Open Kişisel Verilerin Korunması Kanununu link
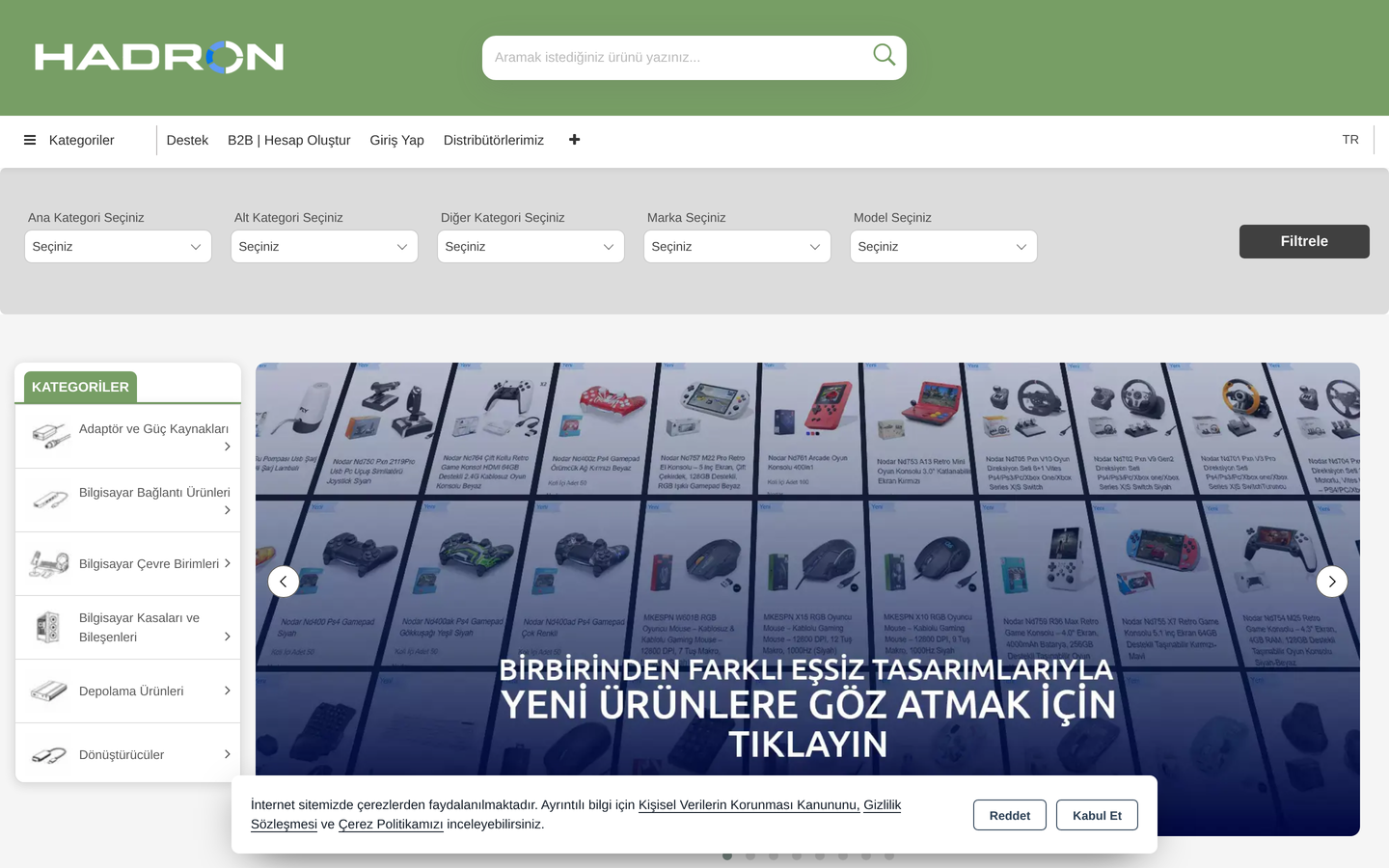The image size is (1389, 868). [x=749, y=804]
